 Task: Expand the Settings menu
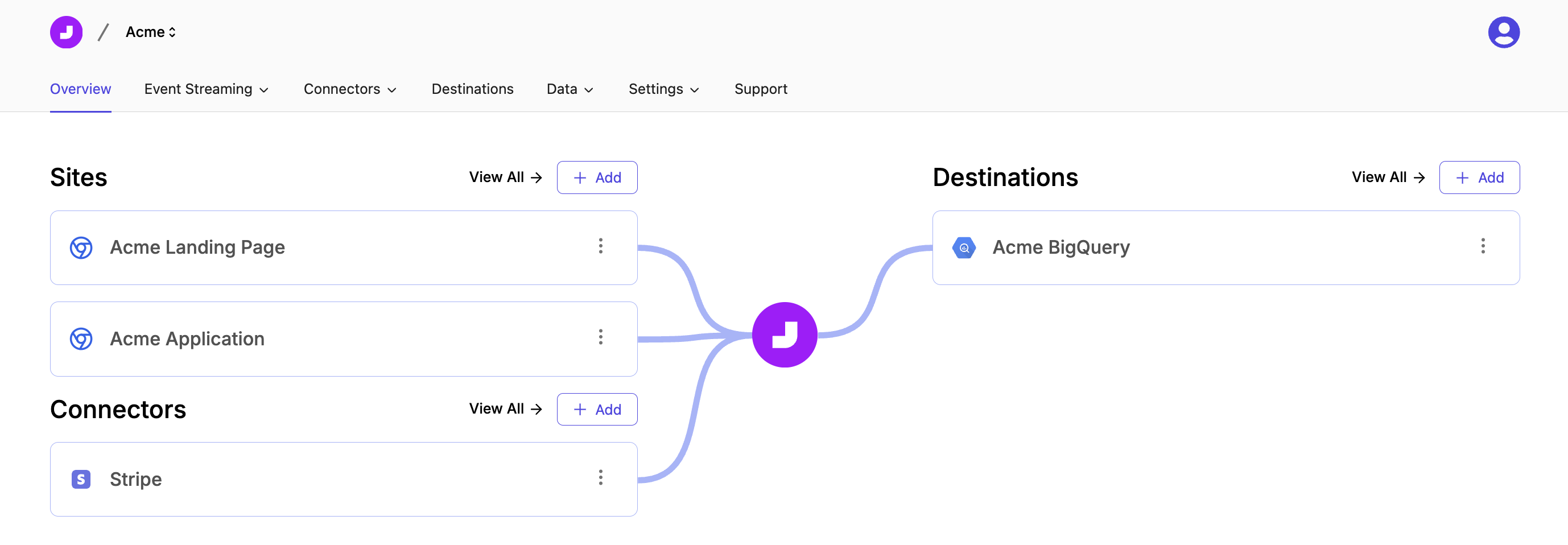click(x=663, y=89)
